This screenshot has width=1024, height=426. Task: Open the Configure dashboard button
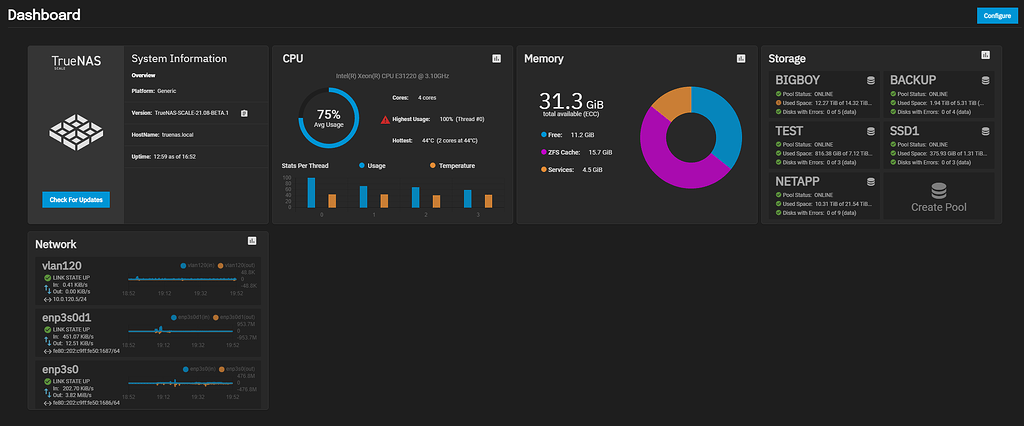(x=996, y=16)
